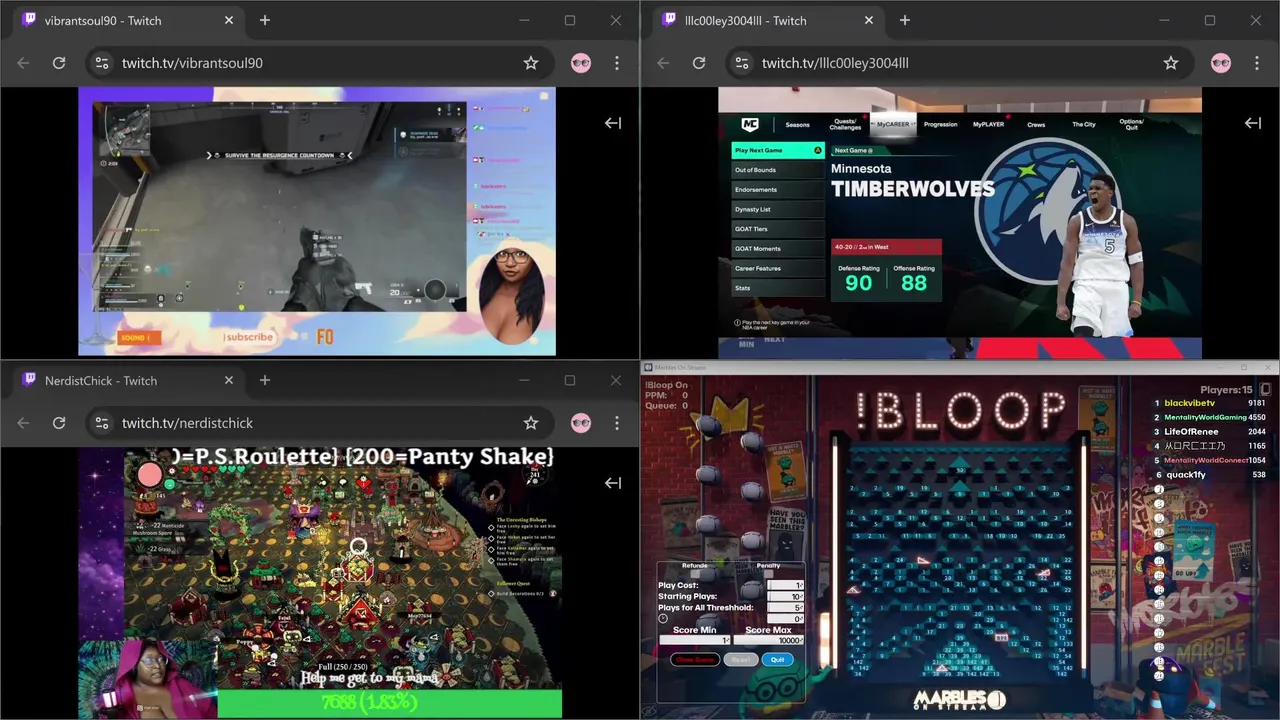Open Endorsements in MyCAREER menu
Image resolution: width=1280 pixels, height=720 pixels.
[x=778, y=190]
